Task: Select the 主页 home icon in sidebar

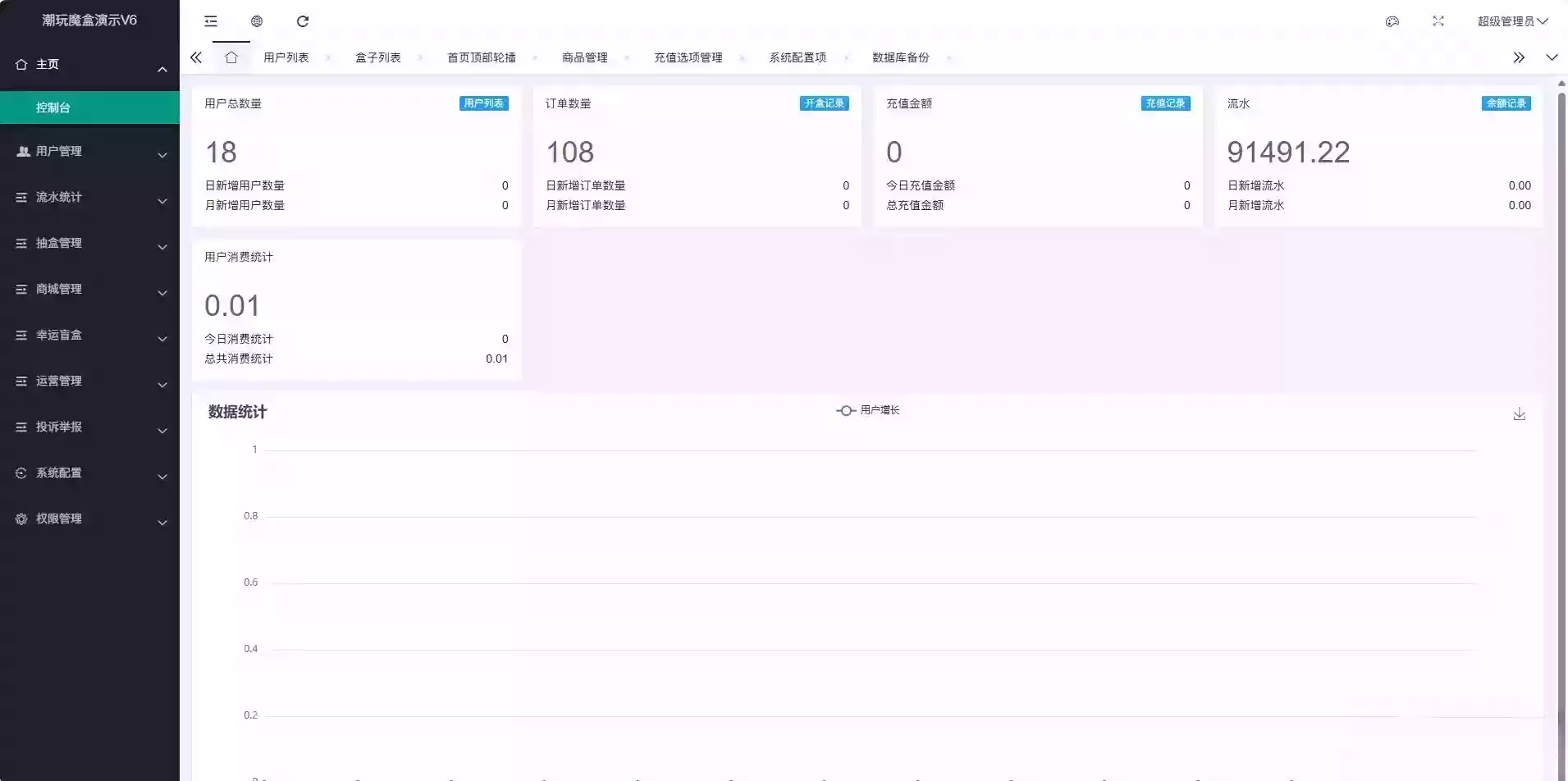Action: [21, 63]
